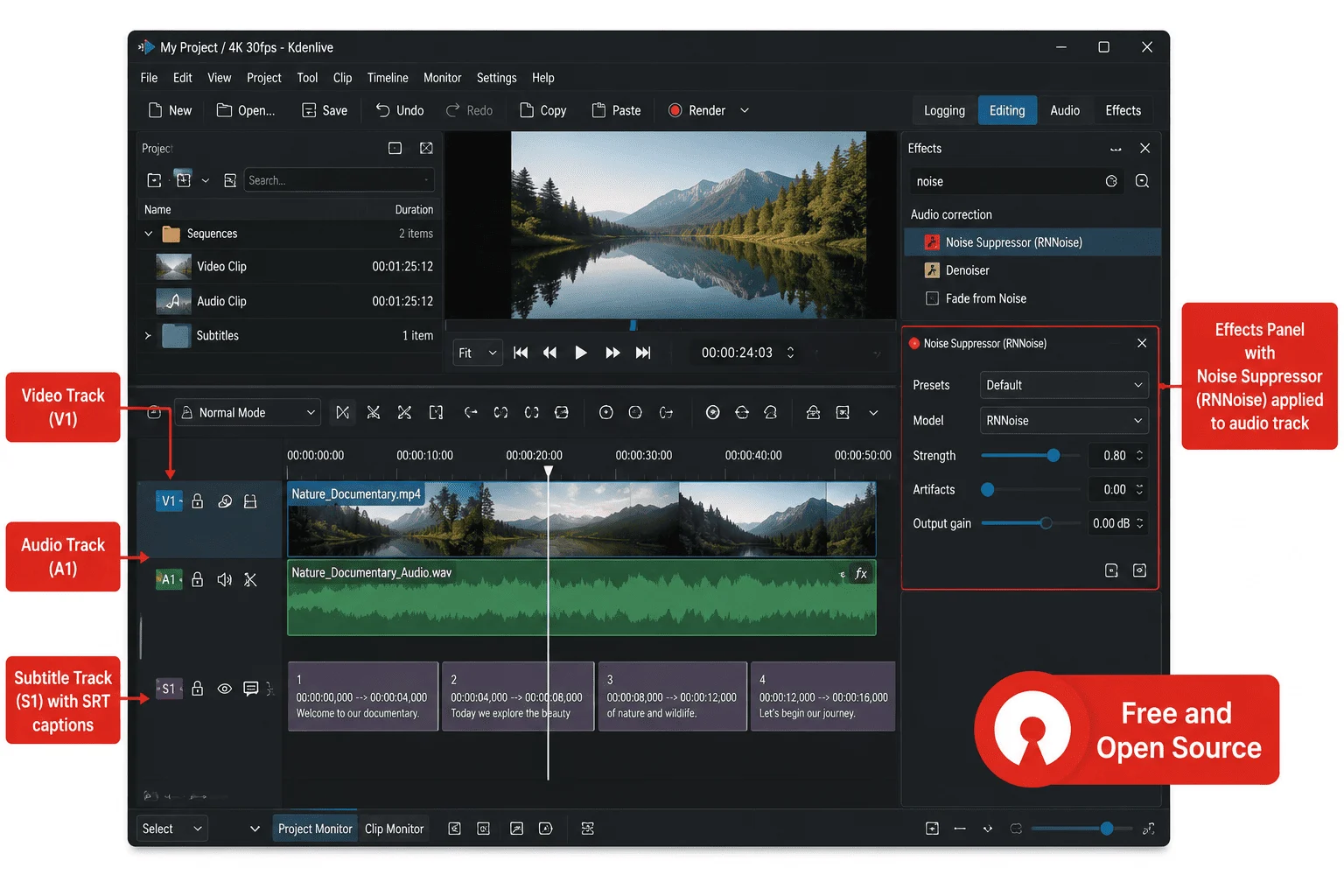Viewport: 1344px width, 896px height.
Task: Open the Normal Mode dropdown
Action: point(248,413)
